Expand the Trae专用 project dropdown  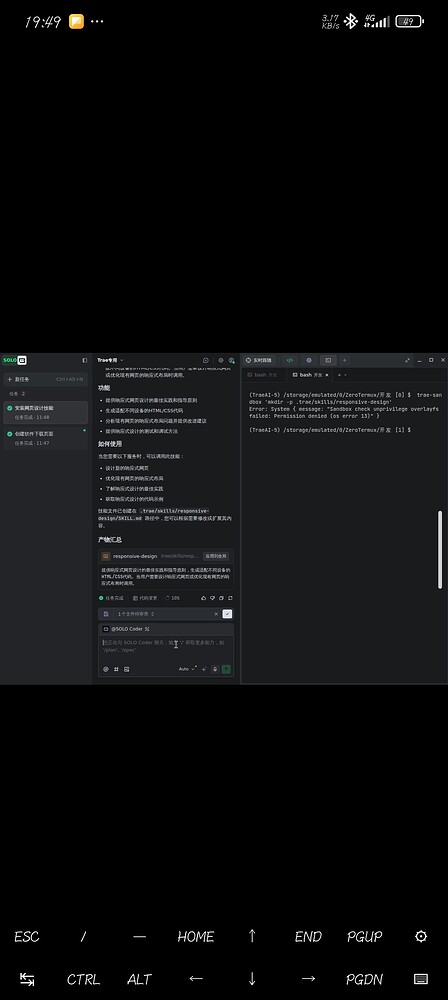[x=110, y=360]
